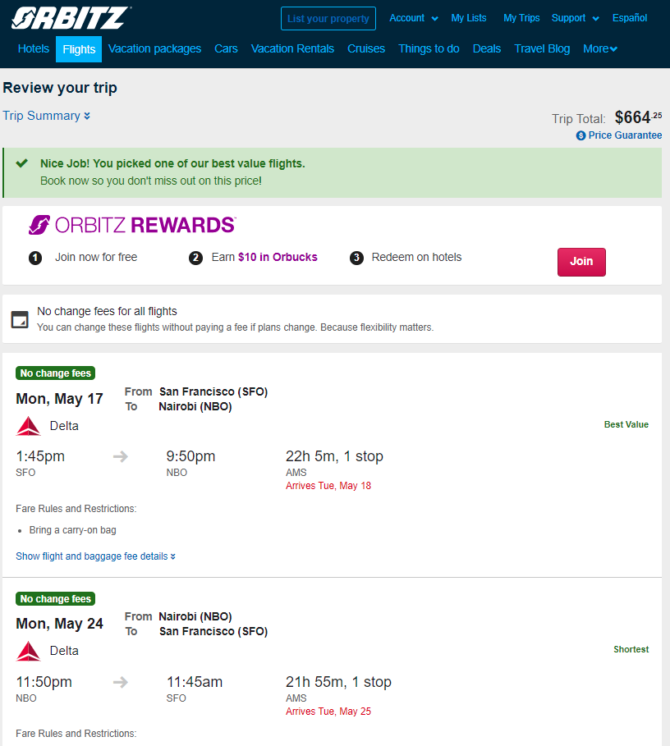The height and width of the screenshot is (746, 670).
Task: Switch the site language to Español
Action: (x=630, y=18)
